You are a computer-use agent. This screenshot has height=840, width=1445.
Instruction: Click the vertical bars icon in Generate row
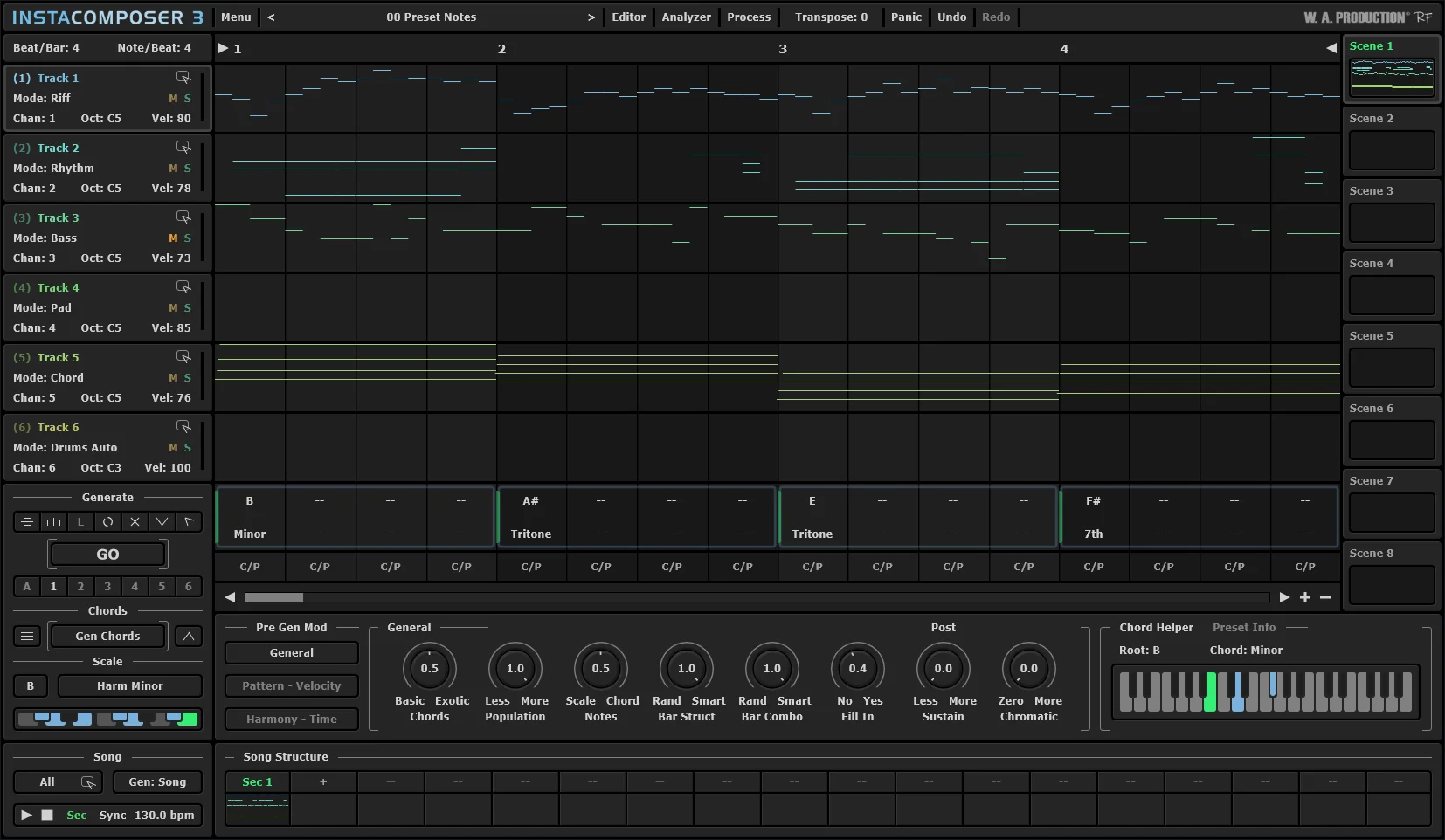pos(54,522)
